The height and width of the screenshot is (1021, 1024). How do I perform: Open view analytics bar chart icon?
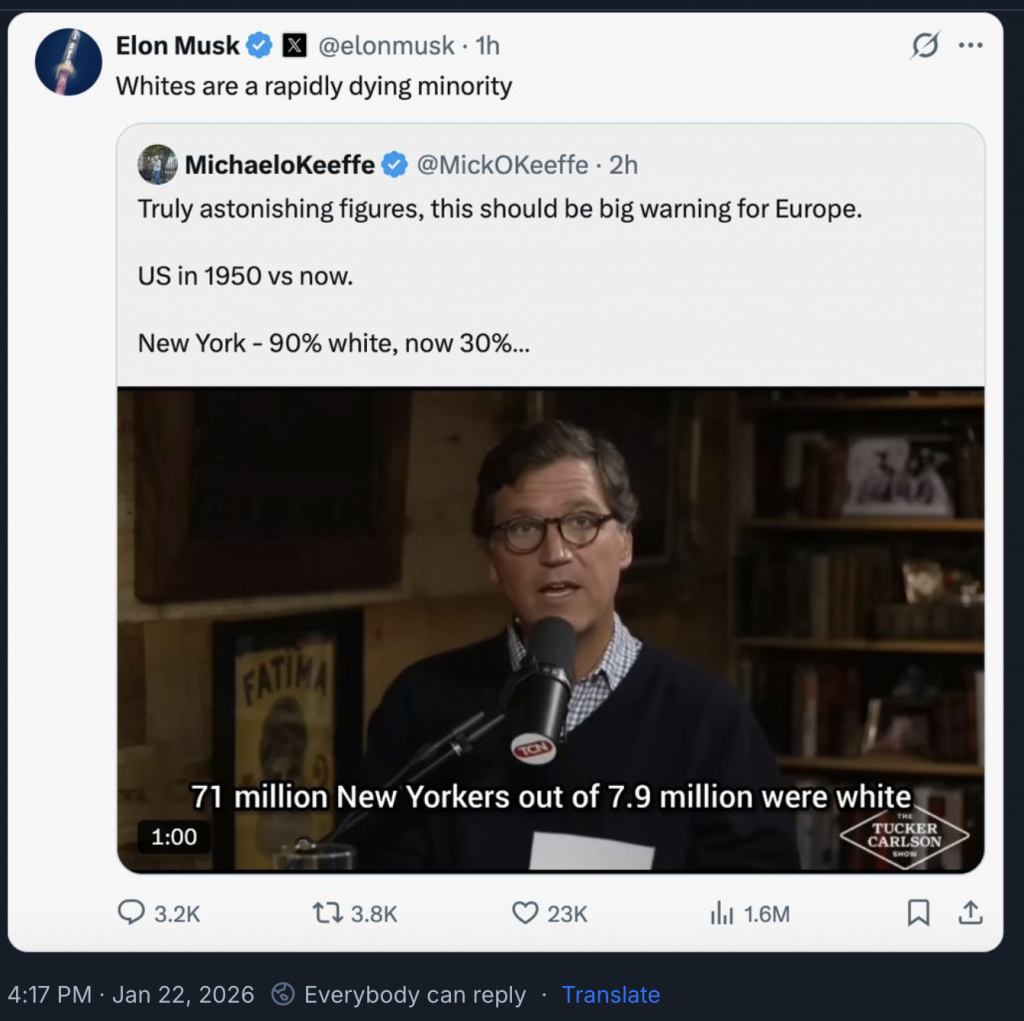[721, 912]
